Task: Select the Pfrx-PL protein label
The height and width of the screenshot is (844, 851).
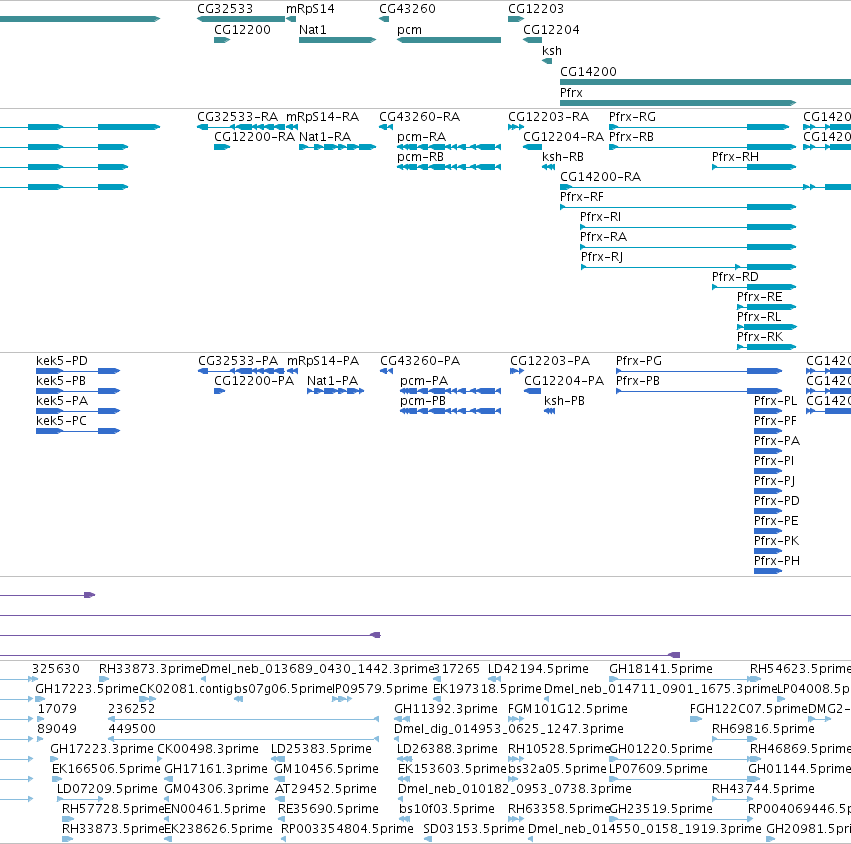Action: click(x=776, y=401)
